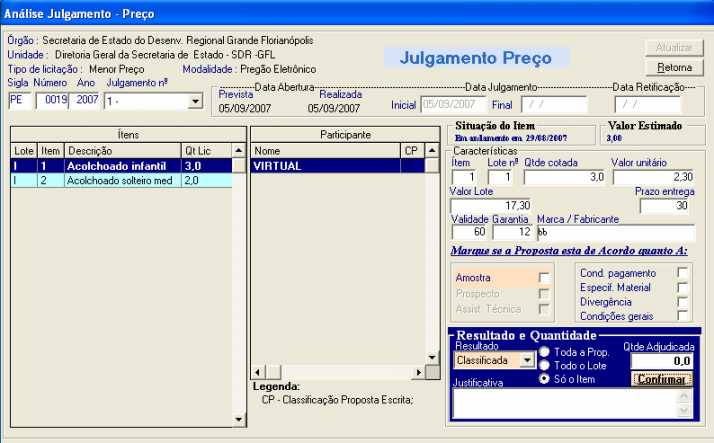Screen dimensions: 714x443
Task: Click the Lote nº field
Action: click(x=500, y=177)
